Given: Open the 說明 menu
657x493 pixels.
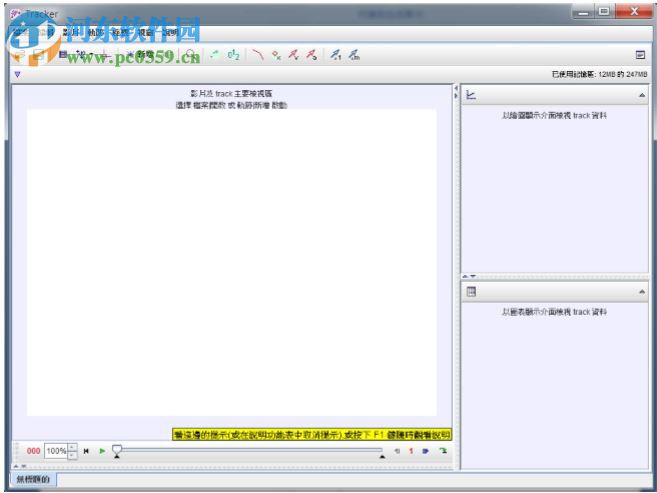Looking at the screenshot, I should click(x=170, y=32).
